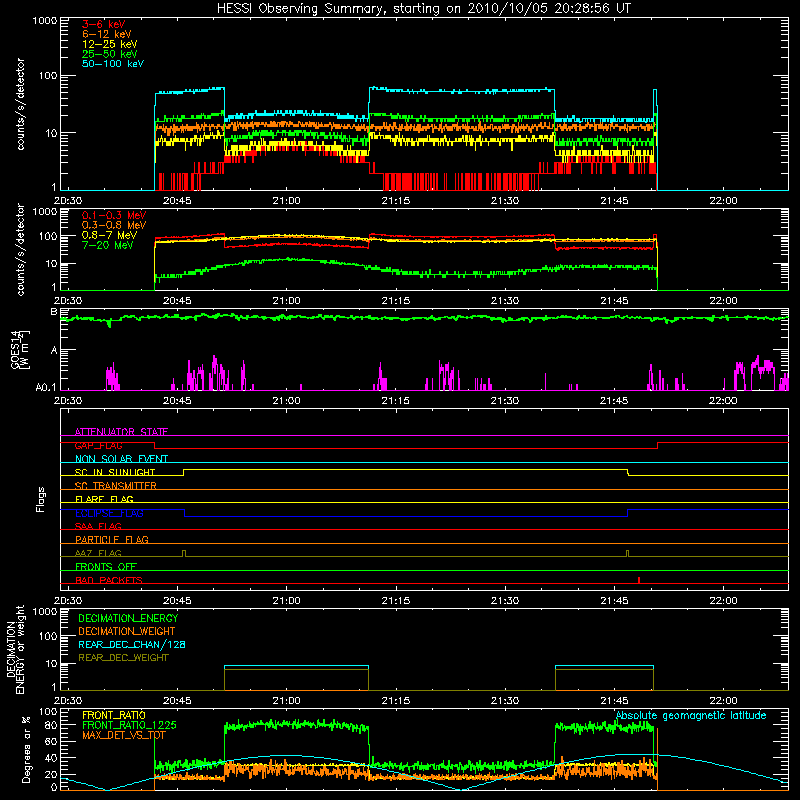Select the PARTICLE_FLAG label

[112, 539]
